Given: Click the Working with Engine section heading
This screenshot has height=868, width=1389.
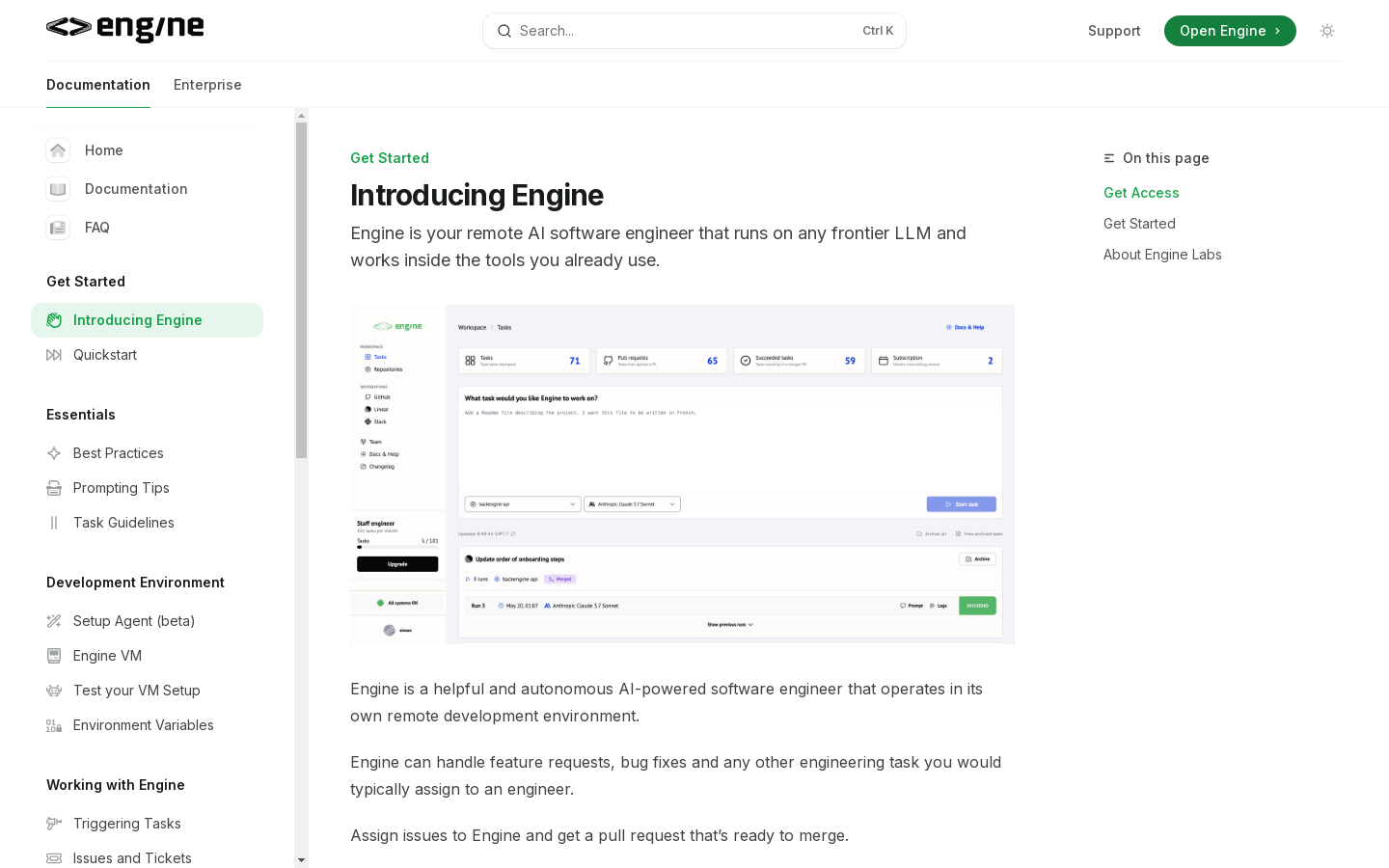Looking at the screenshot, I should (116, 785).
